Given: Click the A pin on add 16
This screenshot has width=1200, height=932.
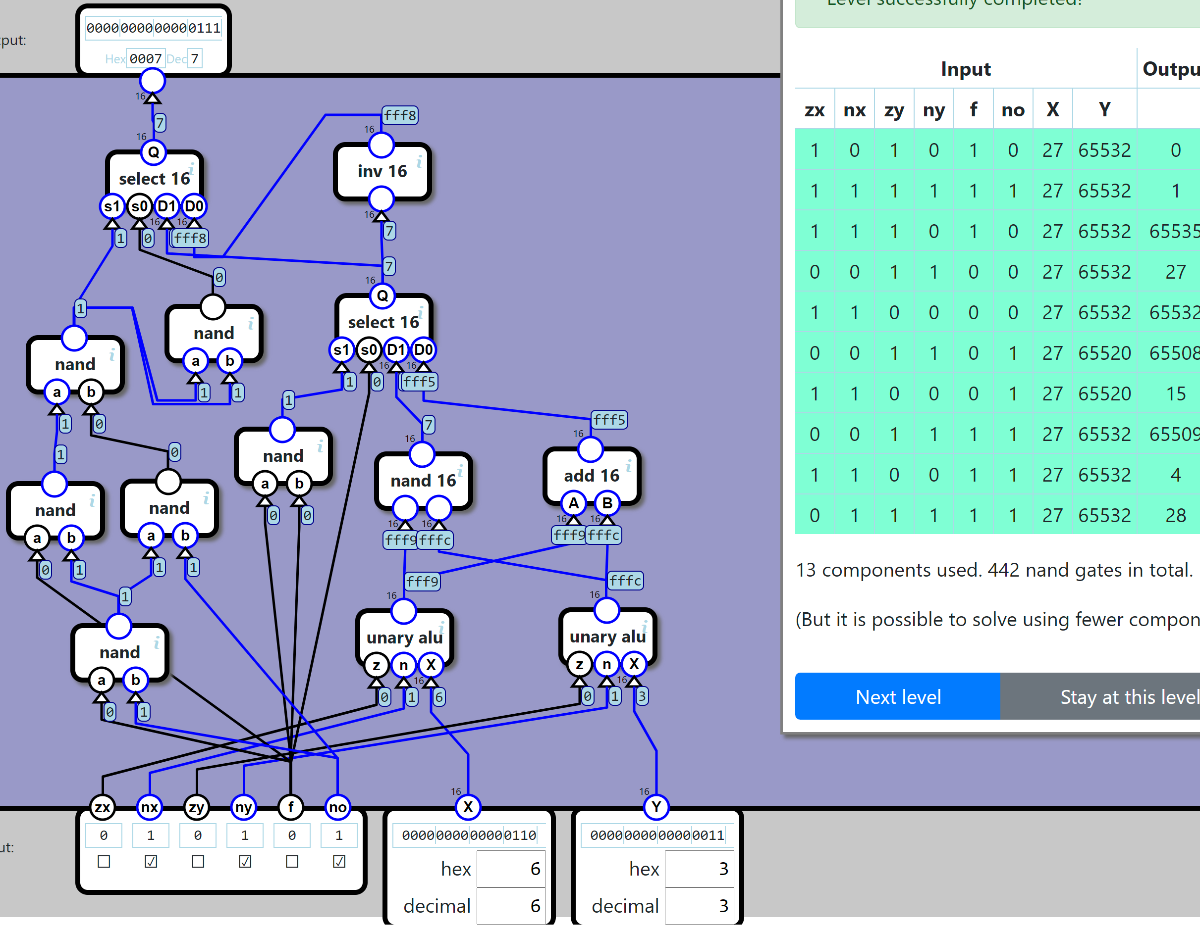Looking at the screenshot, I should [574, 503].
